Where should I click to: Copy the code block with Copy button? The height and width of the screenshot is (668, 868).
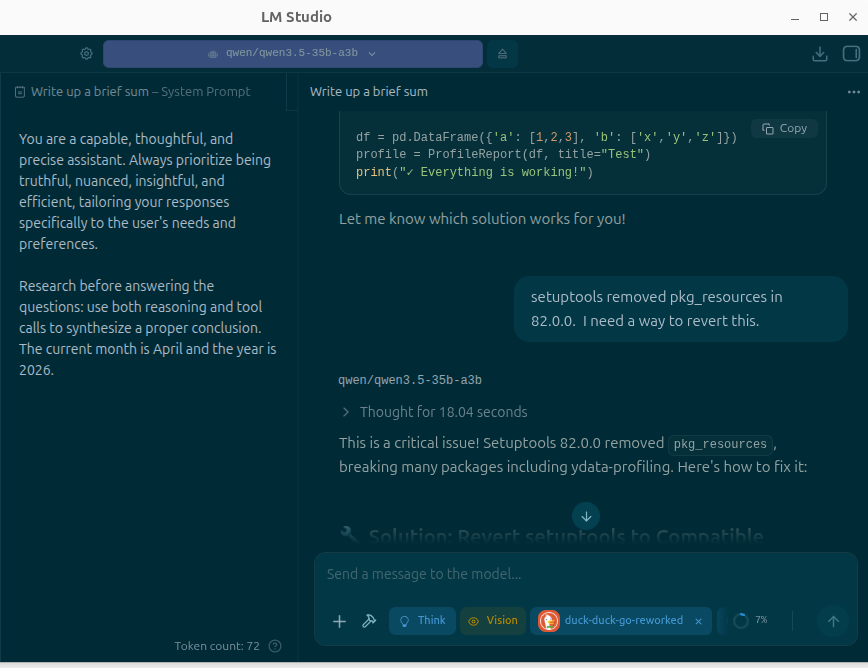coord(784,128)
